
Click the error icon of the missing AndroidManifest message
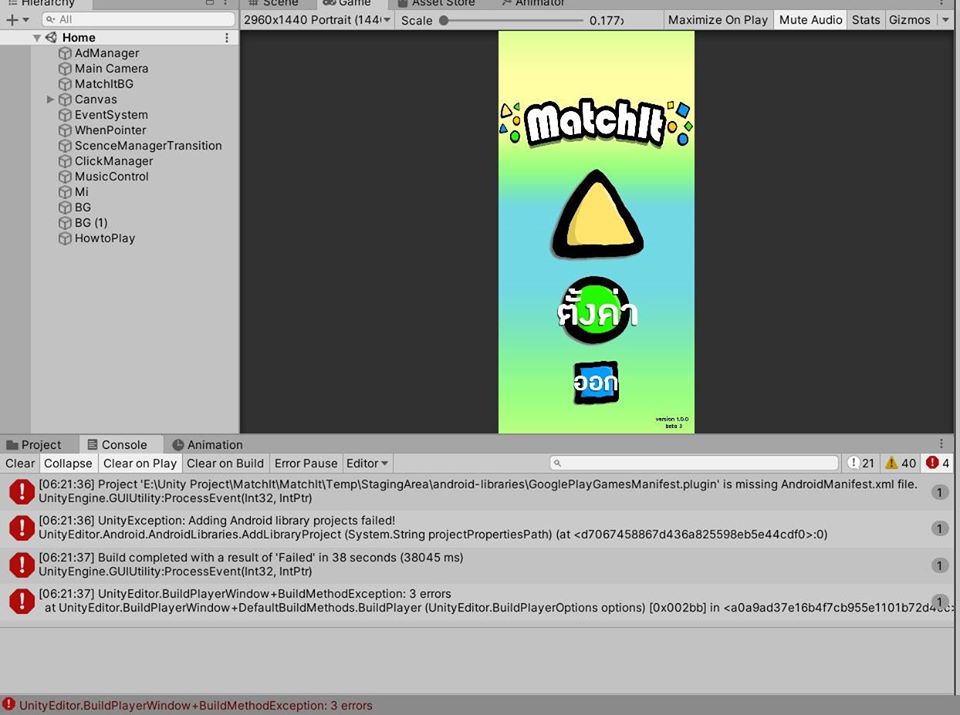[21, 492]
